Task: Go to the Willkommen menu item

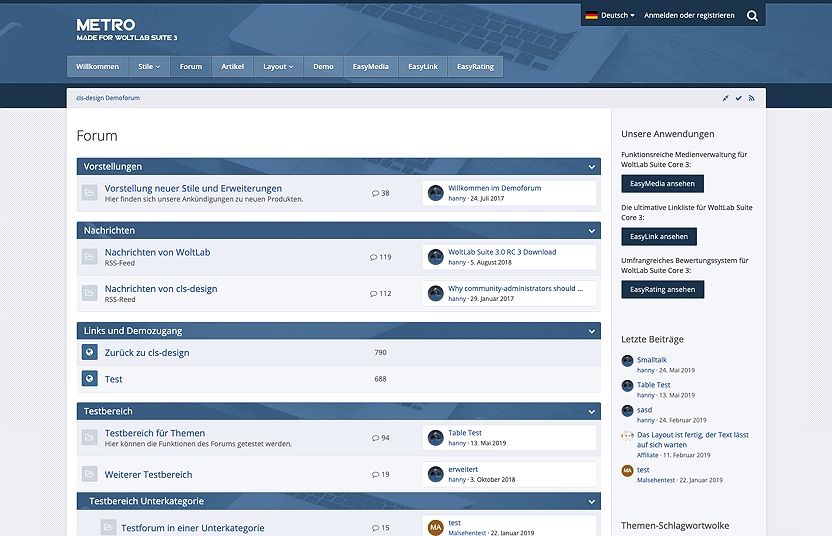Action: [x=98, y=66]
